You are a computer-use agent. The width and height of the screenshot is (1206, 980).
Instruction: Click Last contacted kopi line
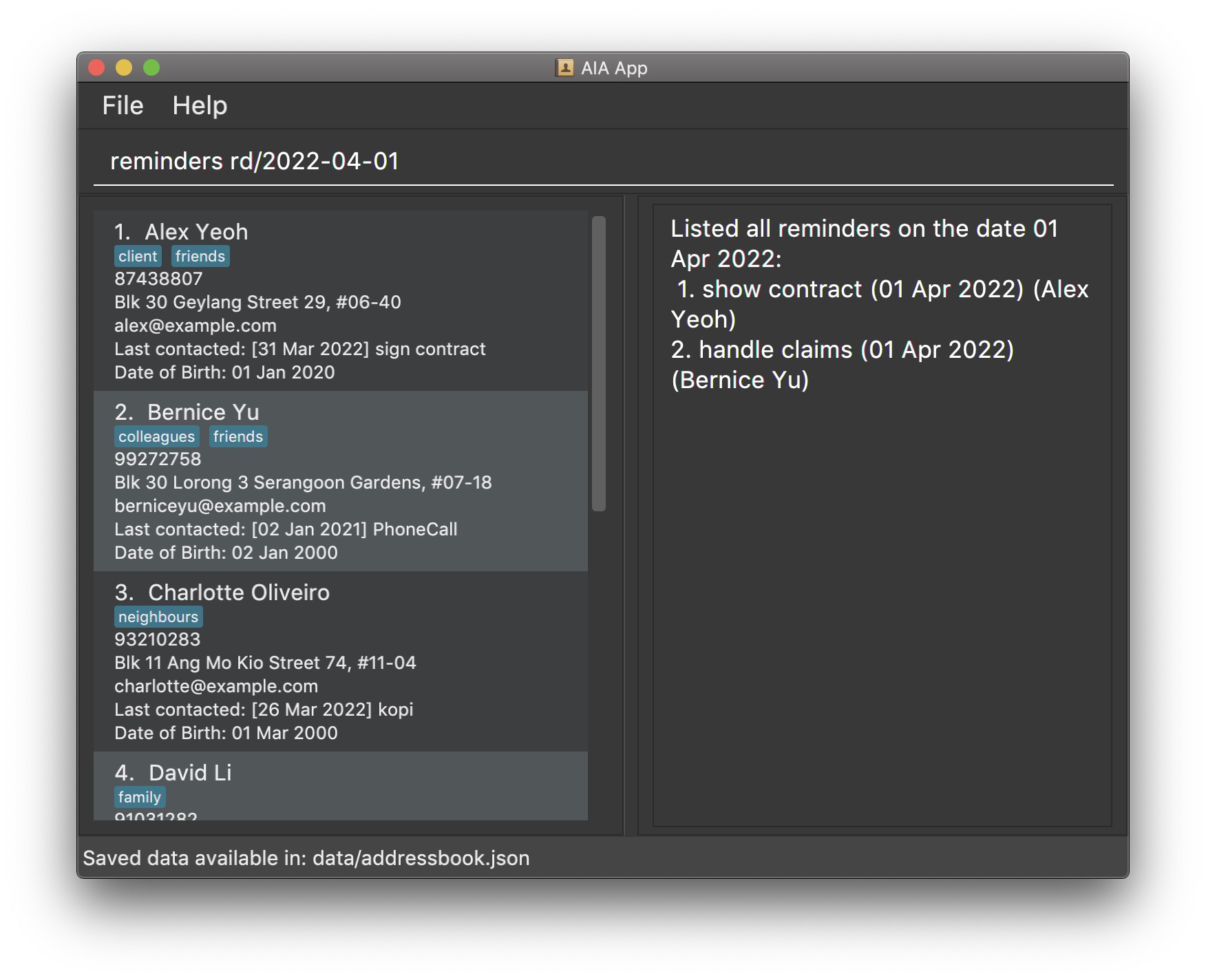(264, 710)
